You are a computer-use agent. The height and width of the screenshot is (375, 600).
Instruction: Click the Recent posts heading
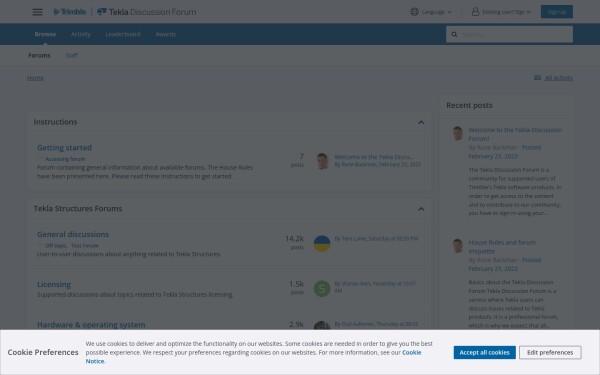coord(469,105)
